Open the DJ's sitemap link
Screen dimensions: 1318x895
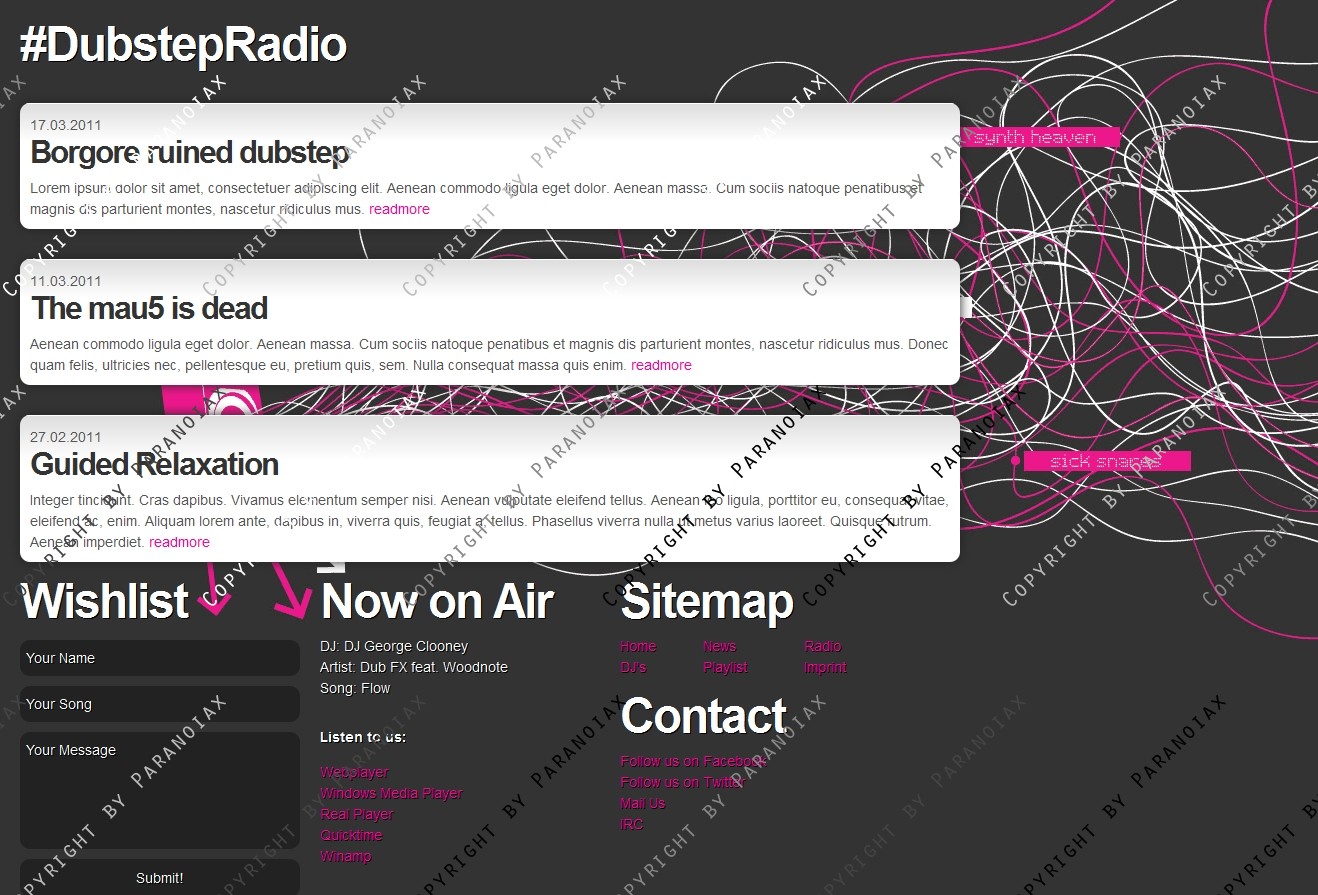pos(633,667)
